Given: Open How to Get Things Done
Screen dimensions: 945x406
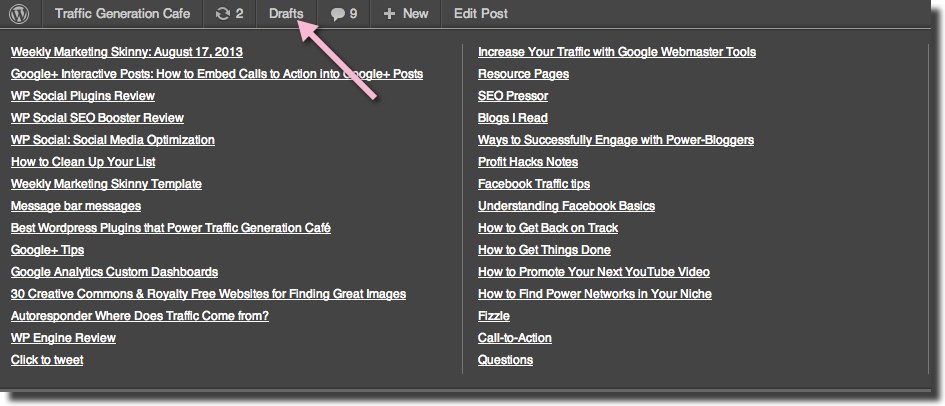Looking at the screenshot, I should (544, 250).
